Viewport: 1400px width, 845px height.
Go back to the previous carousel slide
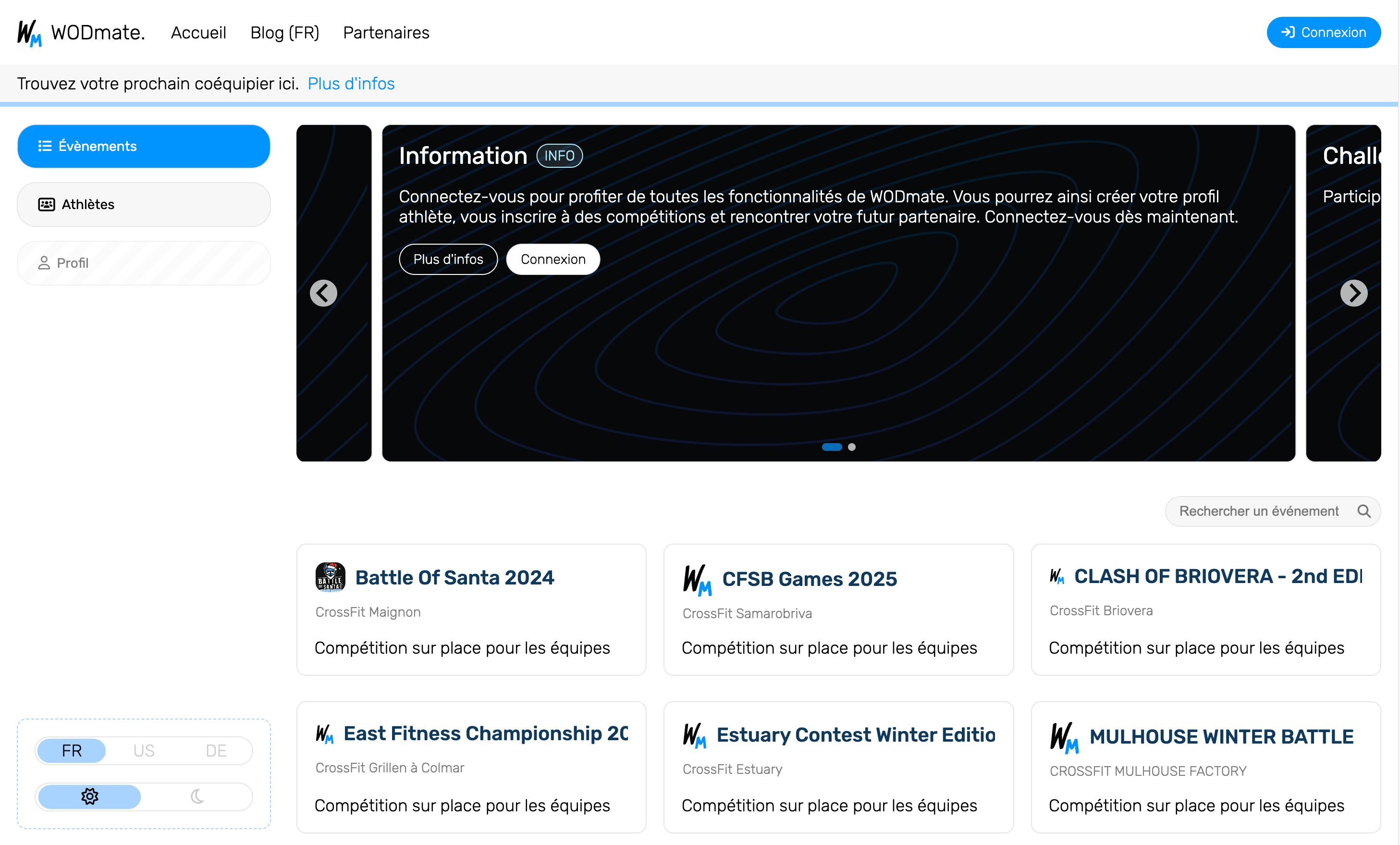(323, 293)
